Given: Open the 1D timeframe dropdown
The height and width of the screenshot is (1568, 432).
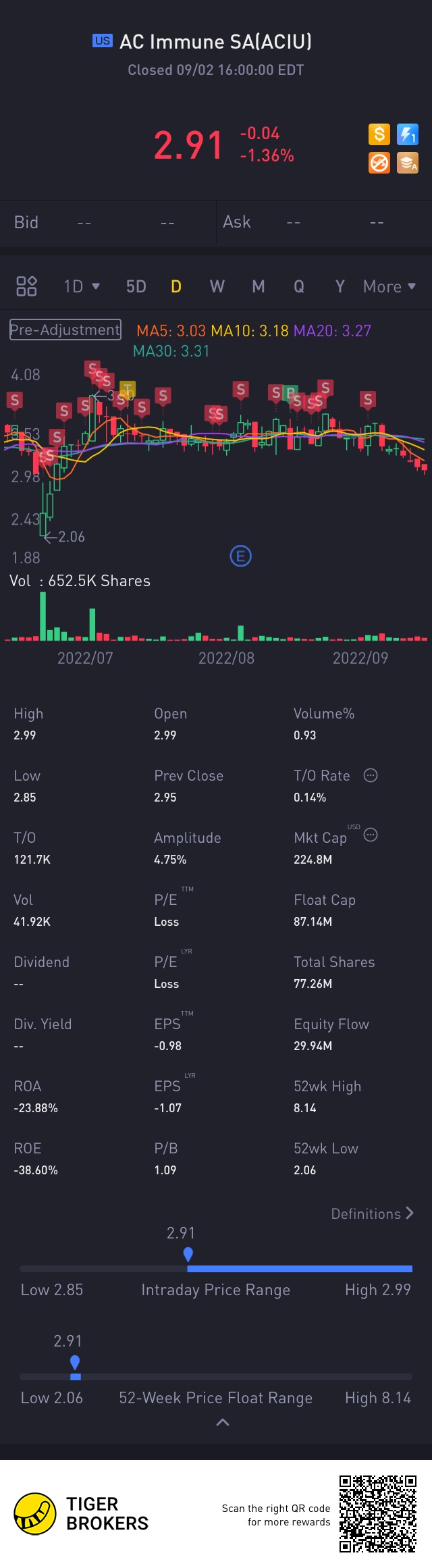Looking at the screenshot, I should 82,286.
